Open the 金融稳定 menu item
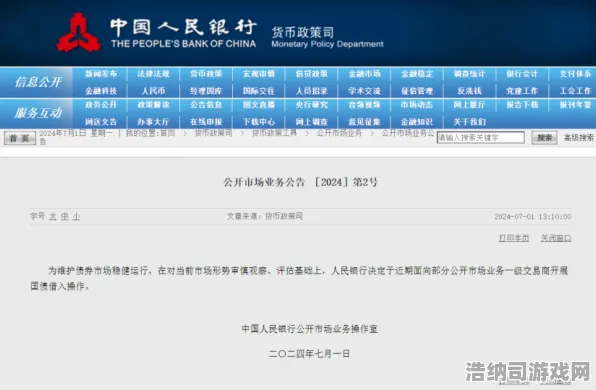596x390 pixels. coord(417,74)
